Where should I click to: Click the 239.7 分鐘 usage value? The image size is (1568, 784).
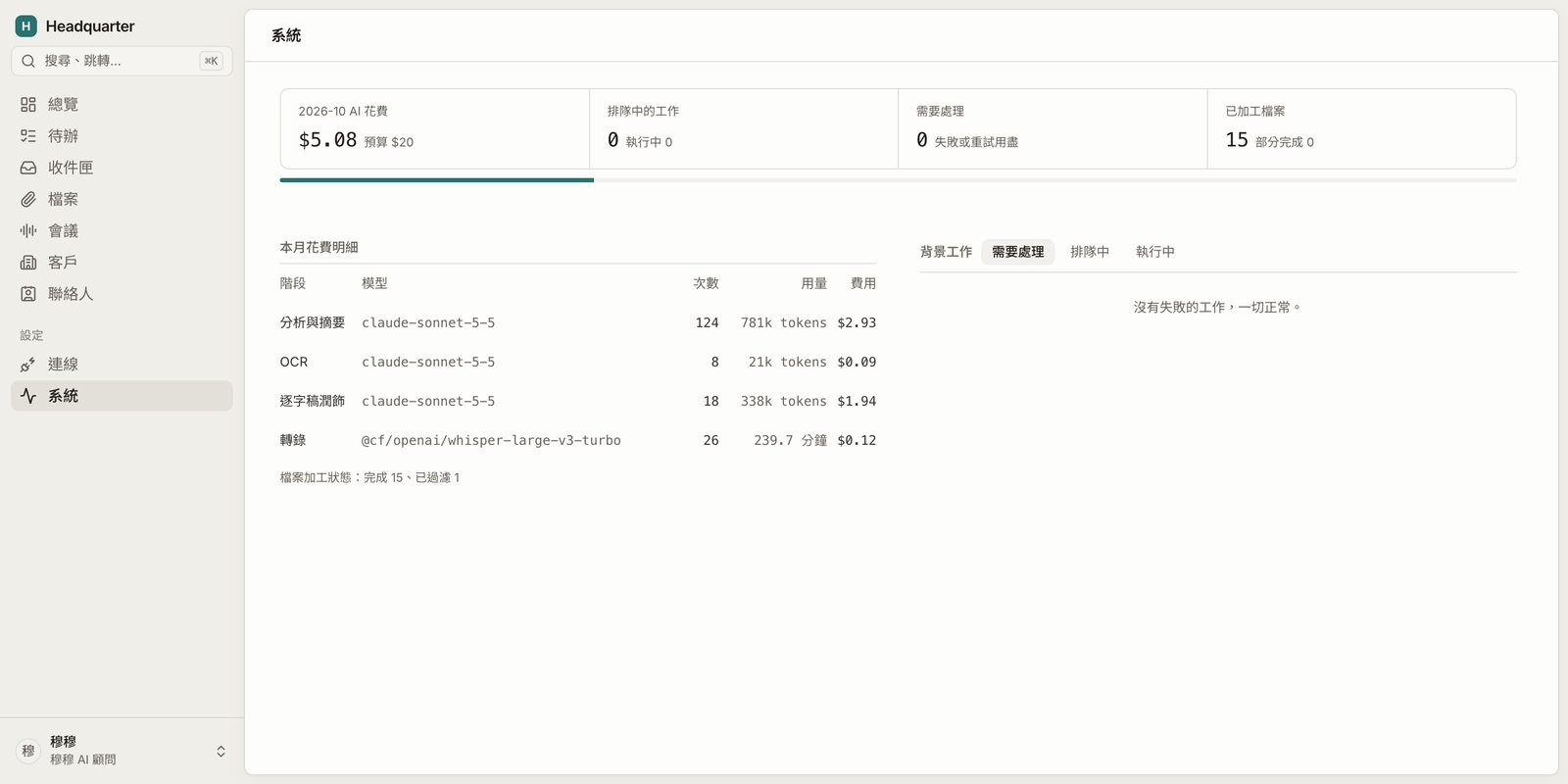(791, 440)
